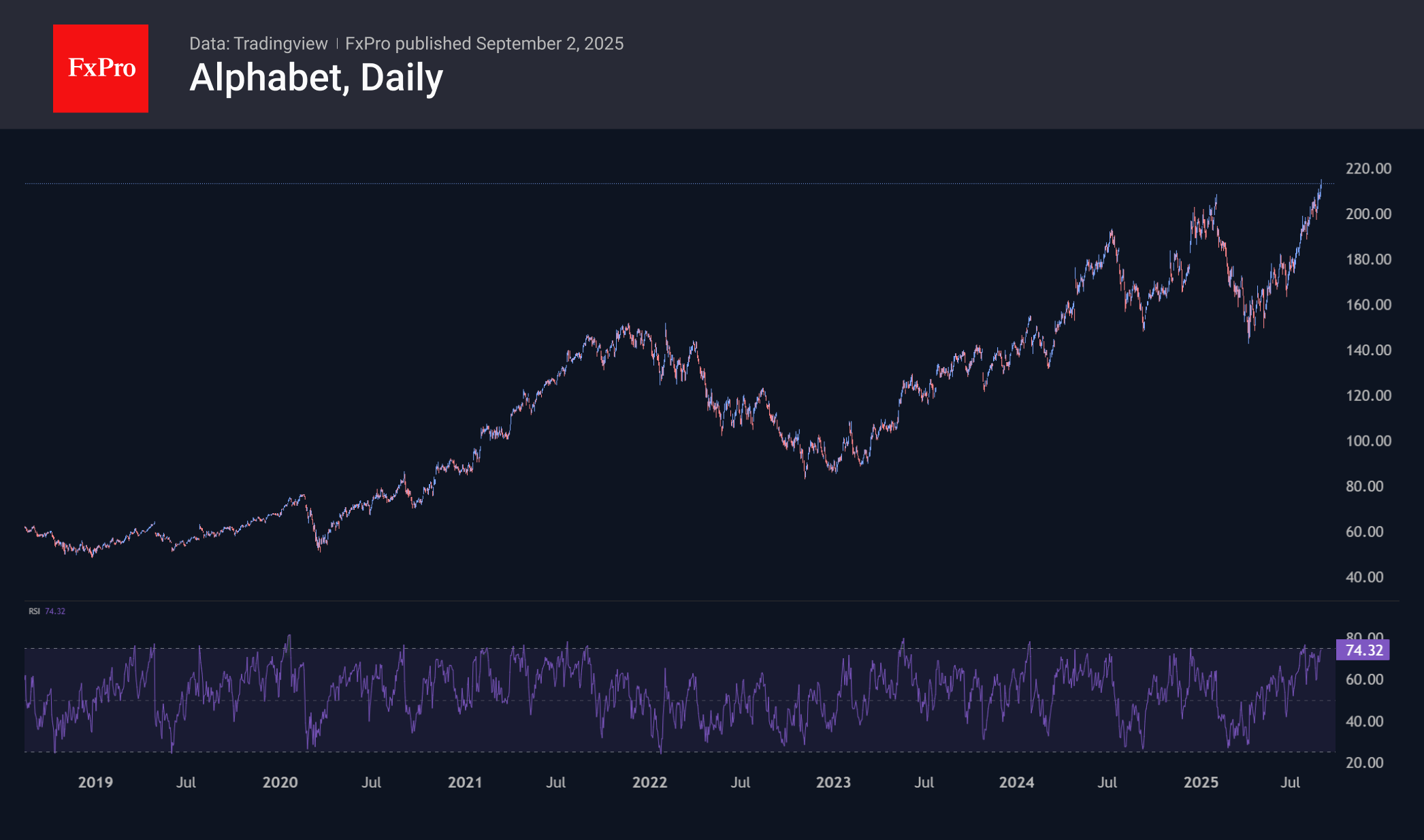Click the RSI value readout 74.32
The image size is (1424, 840).
pos(55,611)
